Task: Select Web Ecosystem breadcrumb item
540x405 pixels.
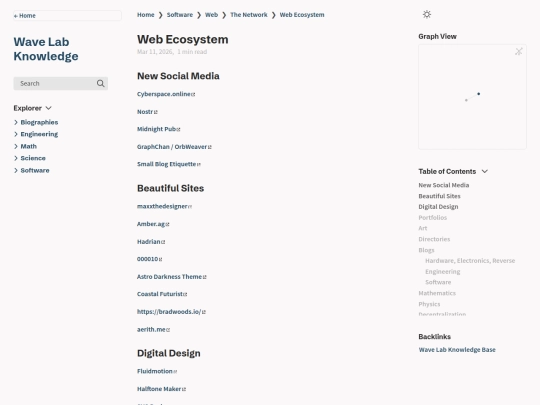Action: click(x=302, y=15)
